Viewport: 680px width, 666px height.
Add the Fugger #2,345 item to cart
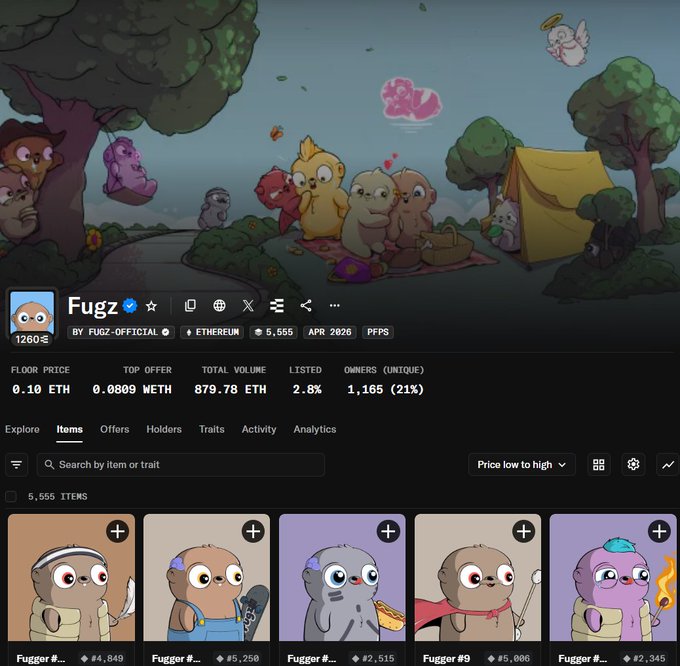(x=659, y=532)
